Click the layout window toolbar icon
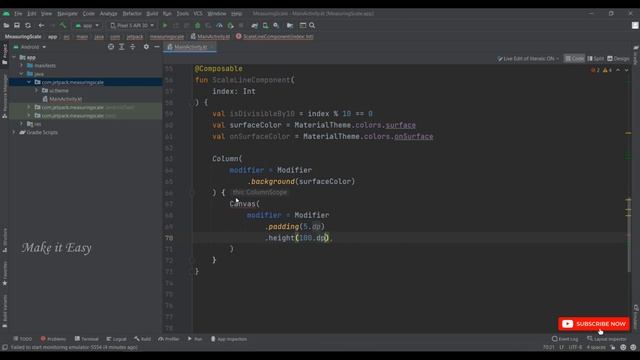The width and height of the screenshot is (640, 360). tap(302, 25)
